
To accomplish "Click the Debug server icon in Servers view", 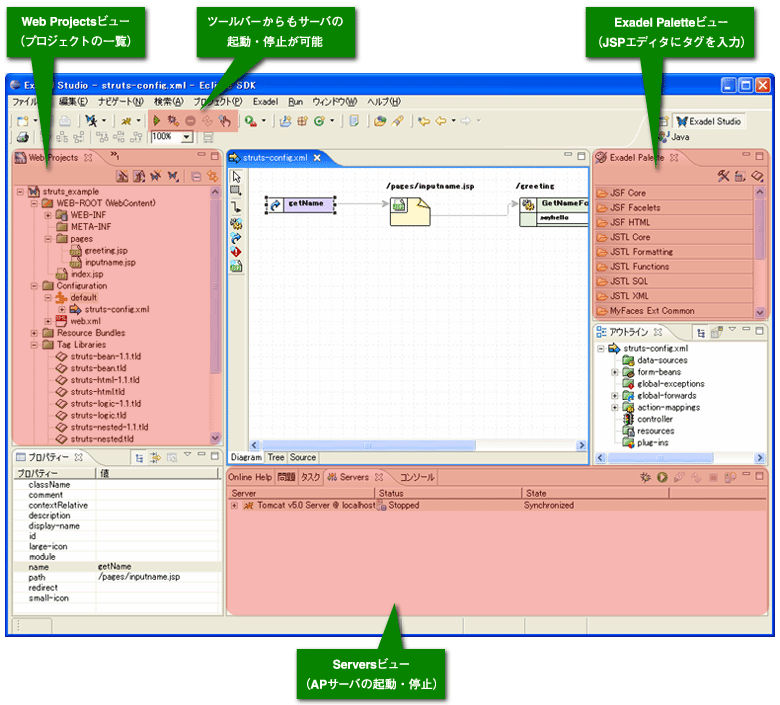I will tap(645, 478).
